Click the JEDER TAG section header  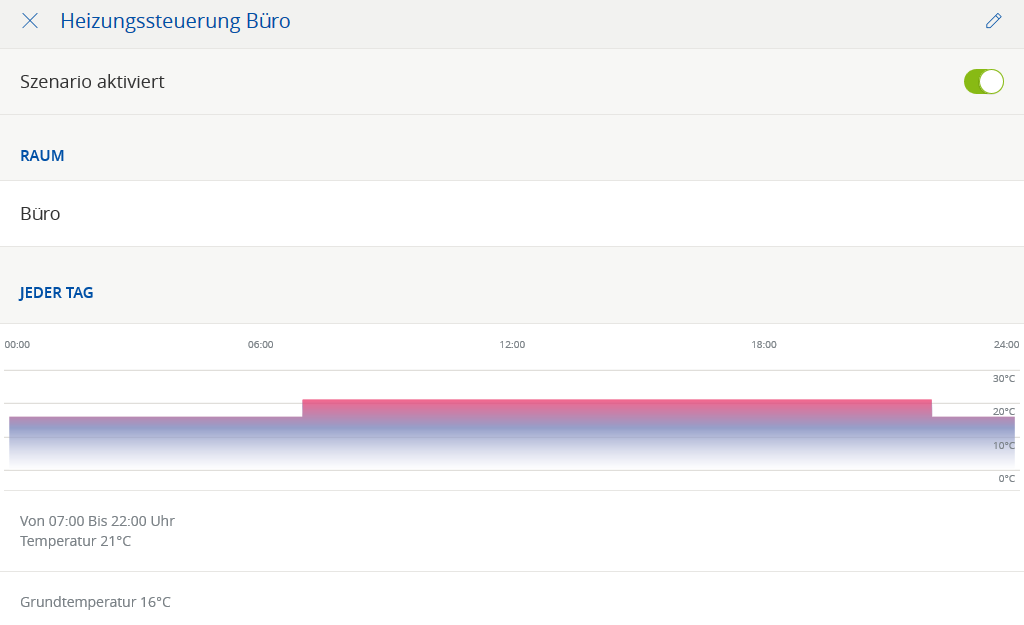(x=57, y=293)
